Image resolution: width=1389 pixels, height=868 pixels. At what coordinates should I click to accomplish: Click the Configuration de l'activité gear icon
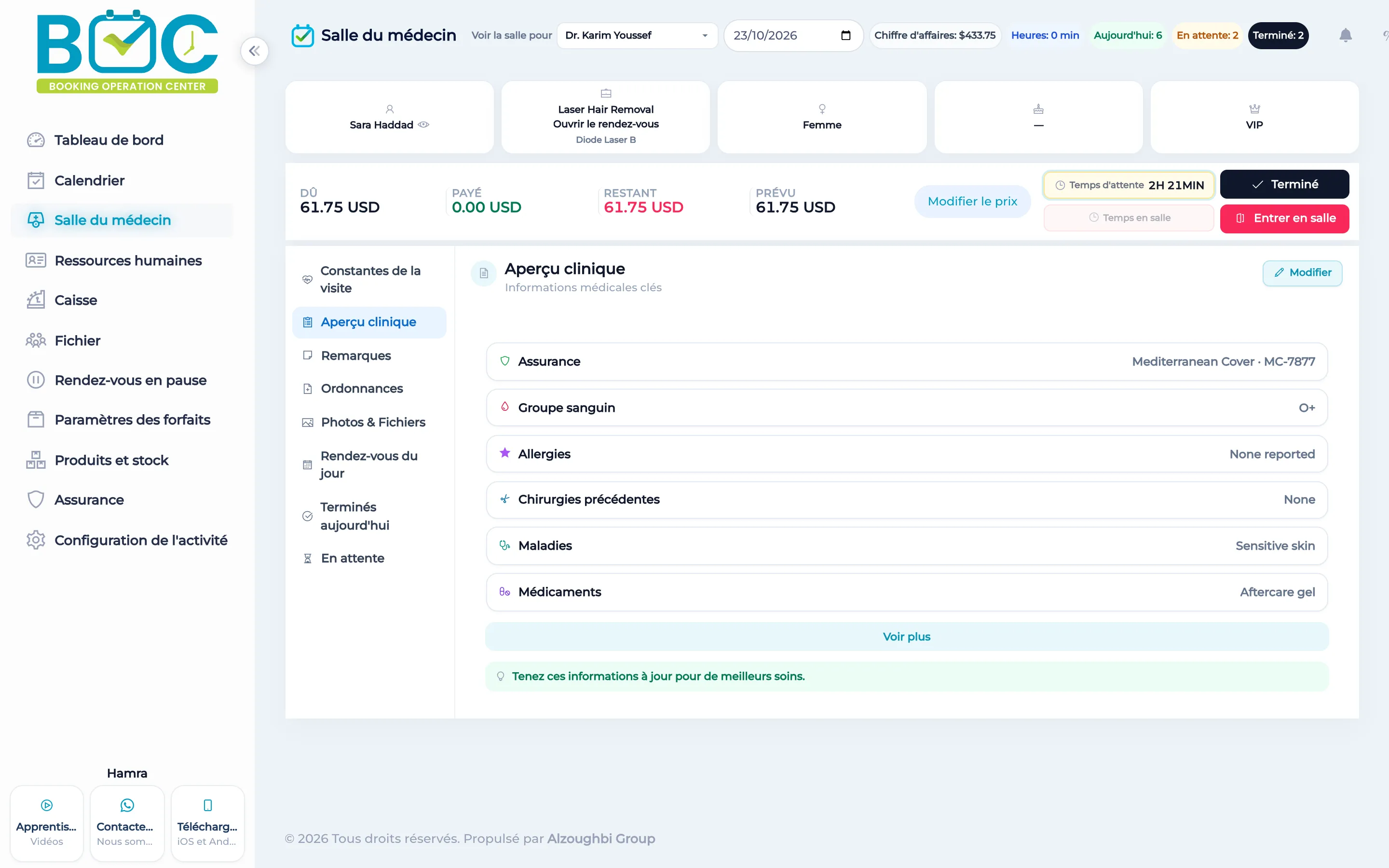[x=36, y=540]
